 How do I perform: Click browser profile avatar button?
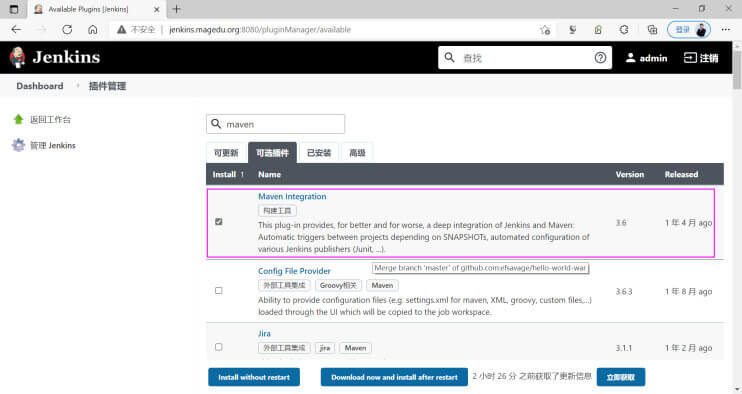(x=689, y=29)
